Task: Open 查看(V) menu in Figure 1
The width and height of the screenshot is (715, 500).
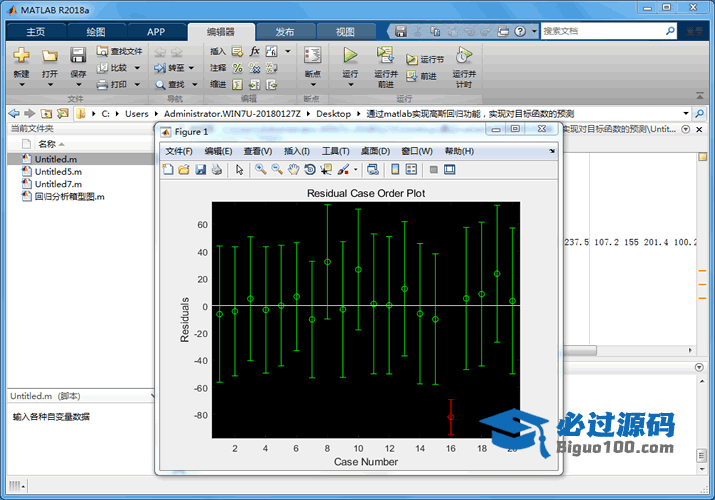Action: [x=258, y=151]
